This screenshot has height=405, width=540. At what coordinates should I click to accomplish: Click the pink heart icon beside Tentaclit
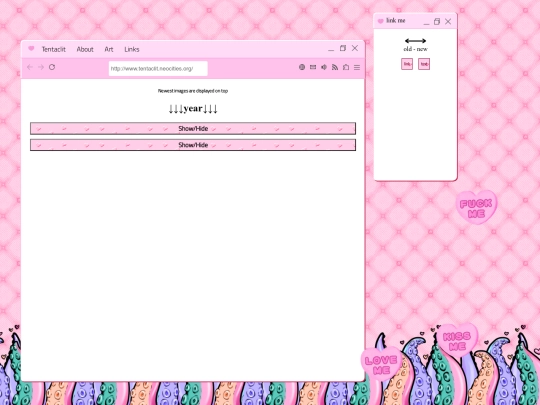[x=31, y=49]
